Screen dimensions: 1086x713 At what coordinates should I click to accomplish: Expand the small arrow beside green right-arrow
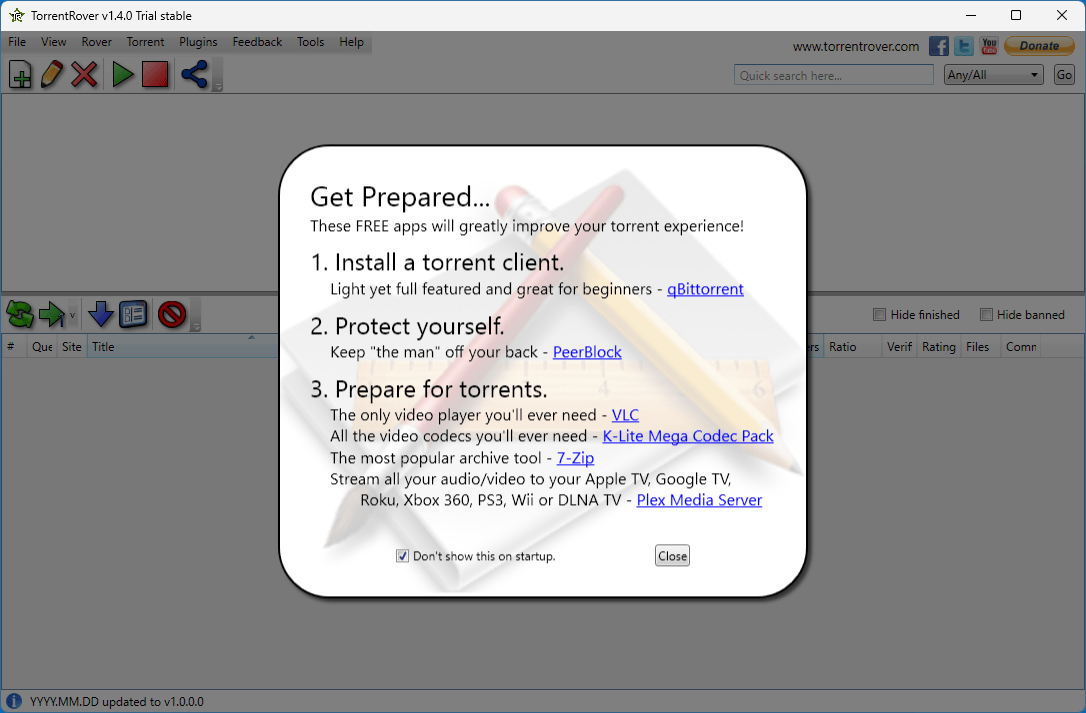[x=72, y=315]
